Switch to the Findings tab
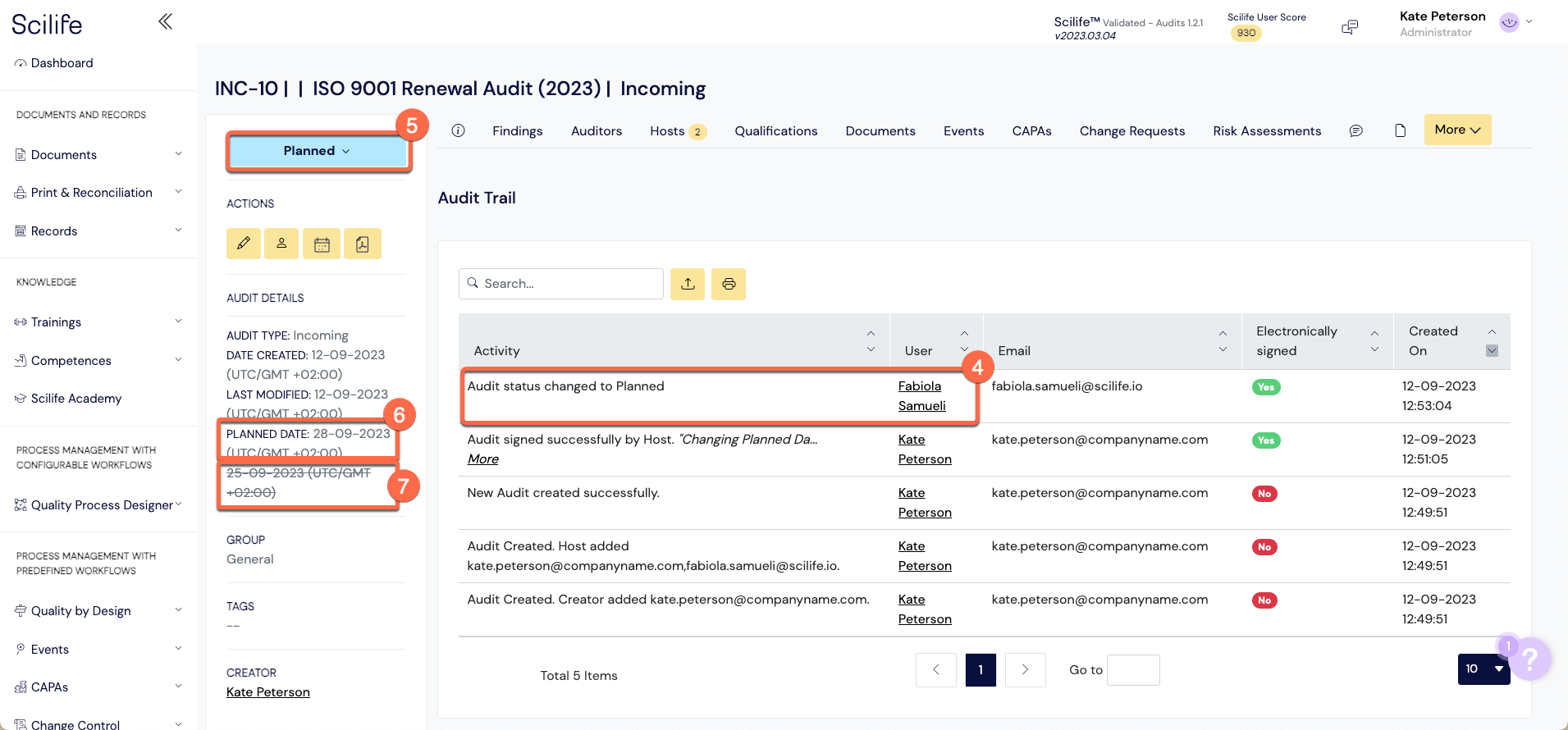 [517, 131]
